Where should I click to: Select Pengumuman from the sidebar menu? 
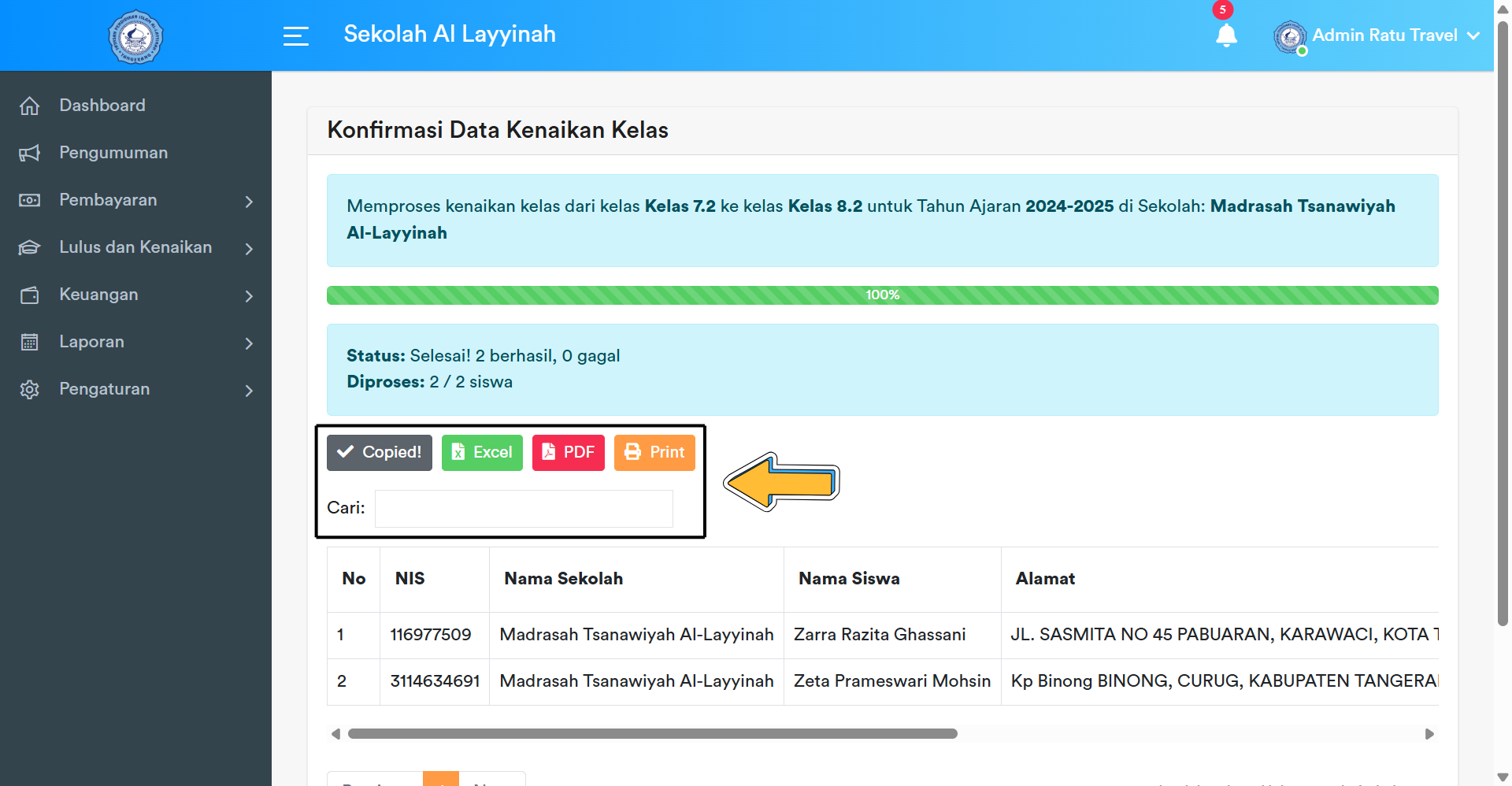pos(113,153)
